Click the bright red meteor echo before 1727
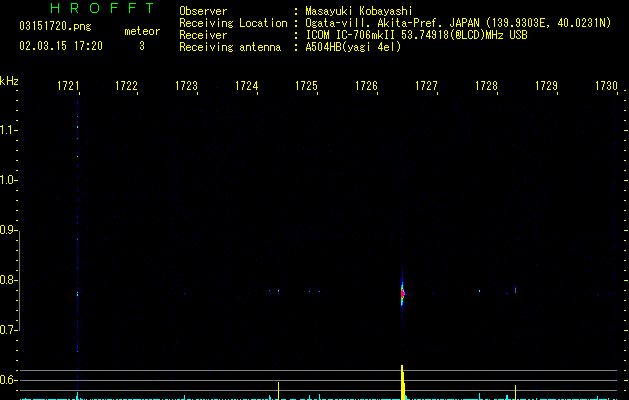Viewport: 629px width, 400px height. pyautogui.click(x=403, y=294)
